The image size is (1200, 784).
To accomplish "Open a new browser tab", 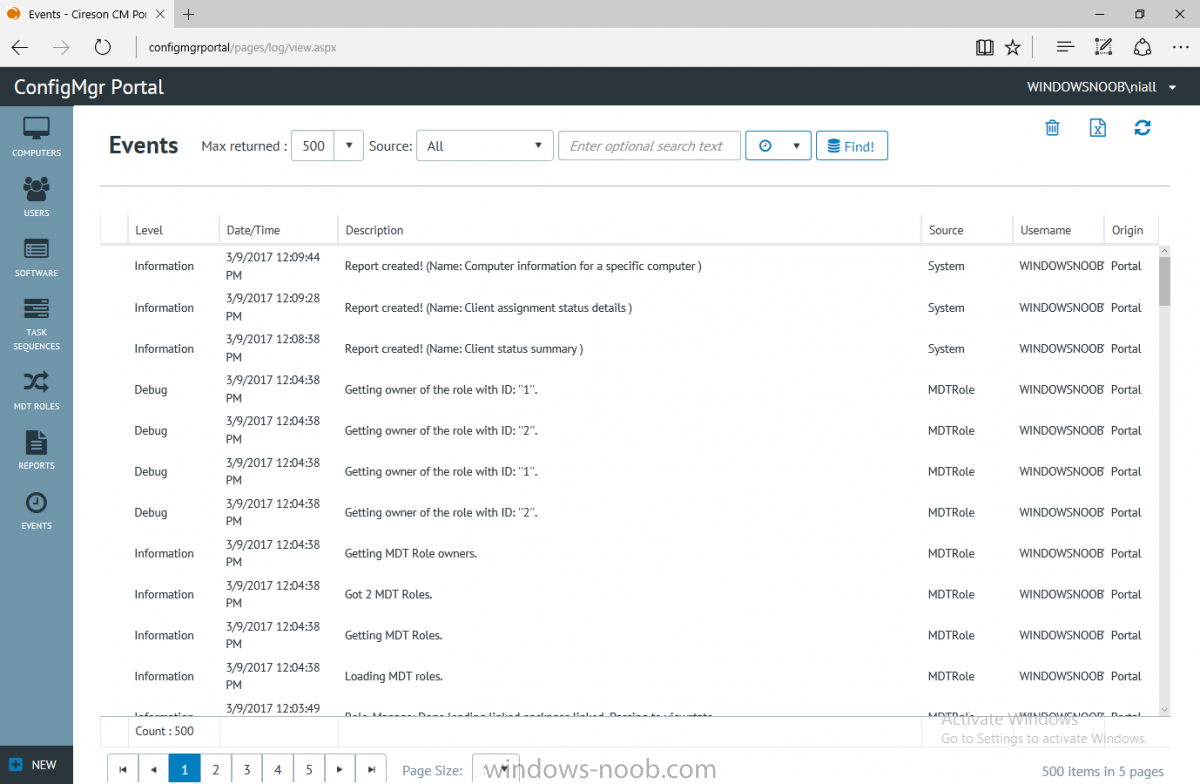I will (189, 14).
